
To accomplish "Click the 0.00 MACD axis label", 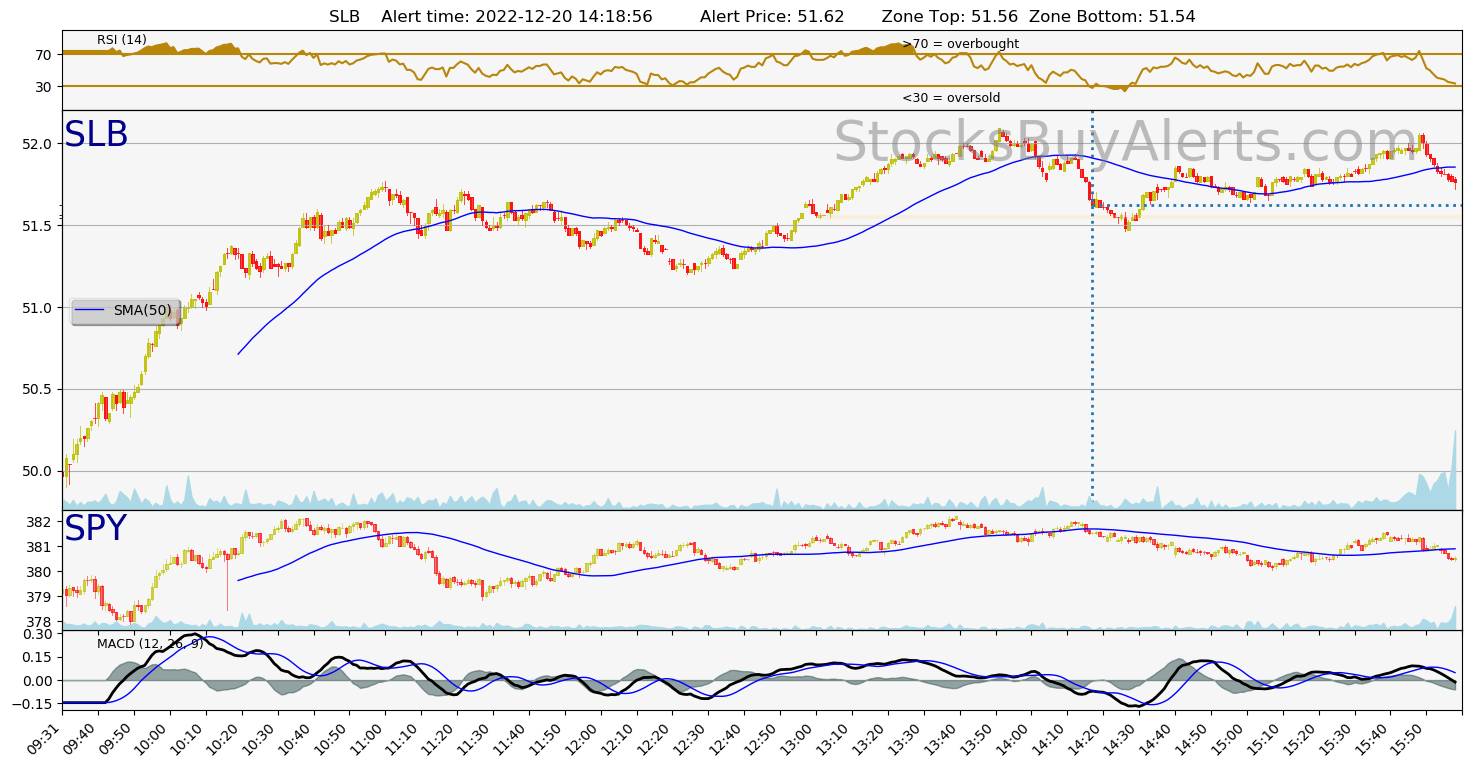I will point(38,681).
